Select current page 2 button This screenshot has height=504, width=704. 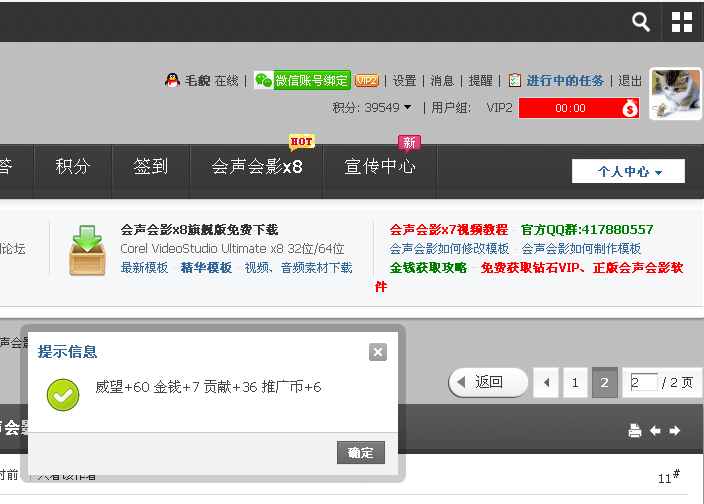pos(605,383)
